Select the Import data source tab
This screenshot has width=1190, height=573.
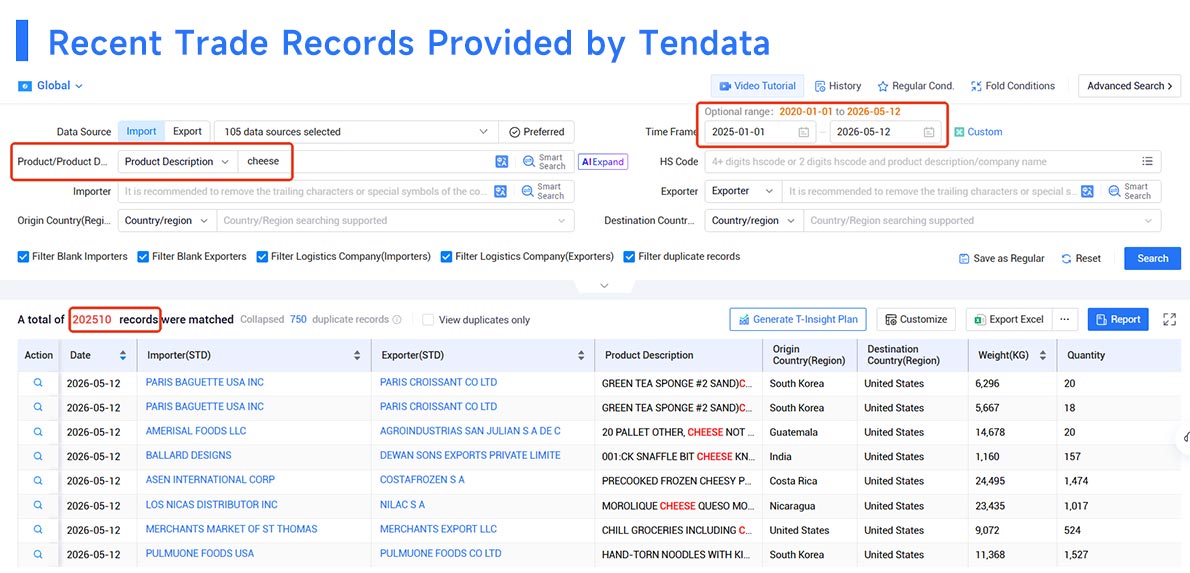tap(141, 131)
